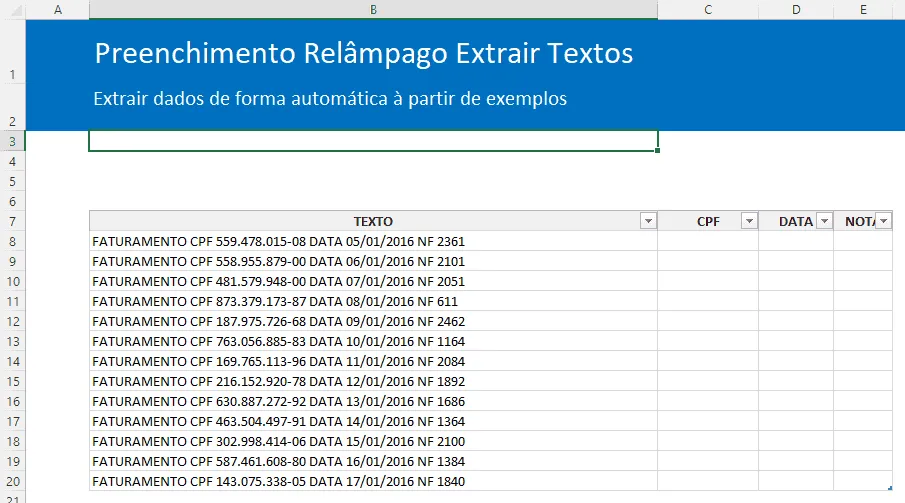The image size is (905, 503).
Task: Select row 20 header
Action: click(x=13, y=482)
